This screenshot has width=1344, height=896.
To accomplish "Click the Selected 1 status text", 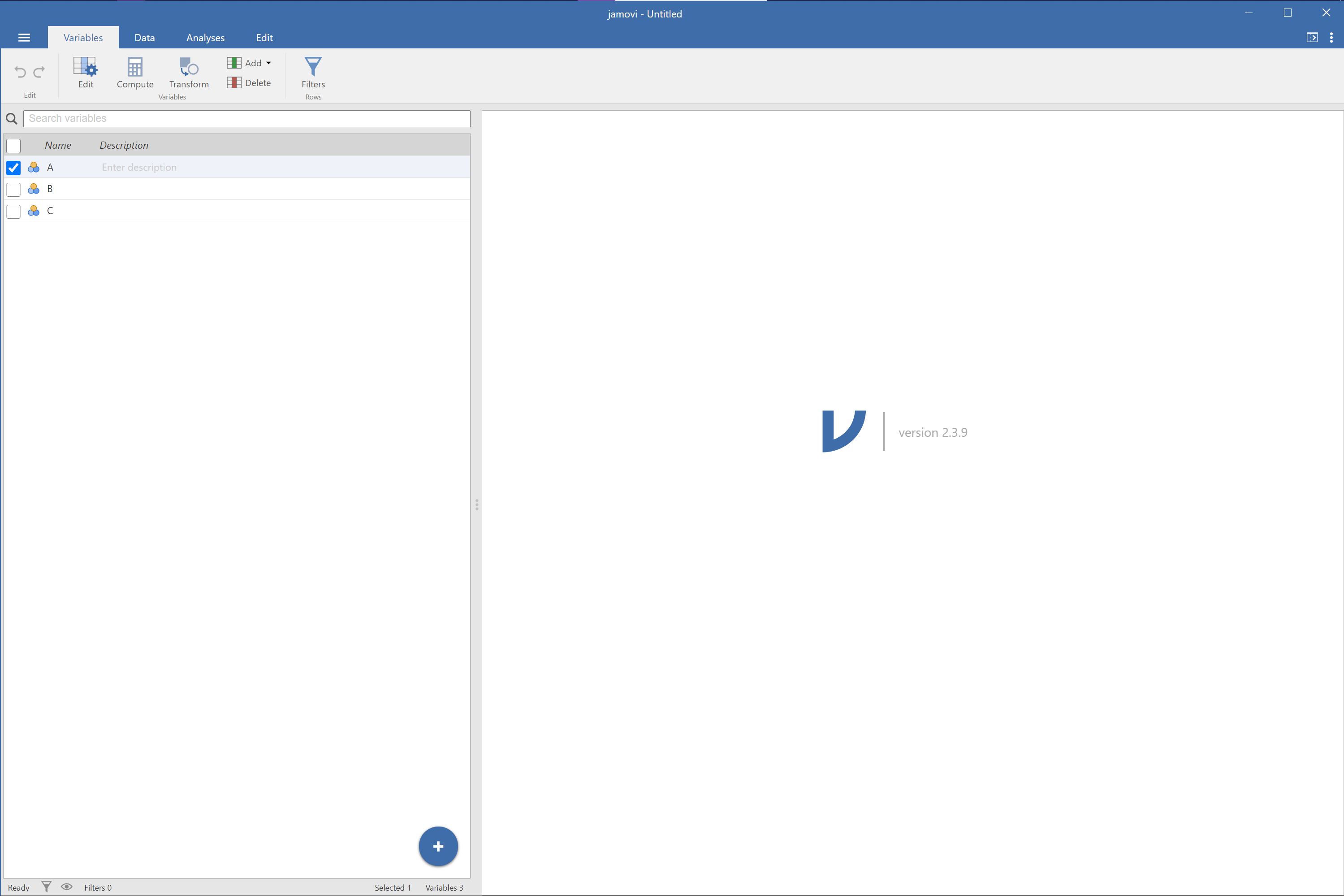I will [393, 887].
